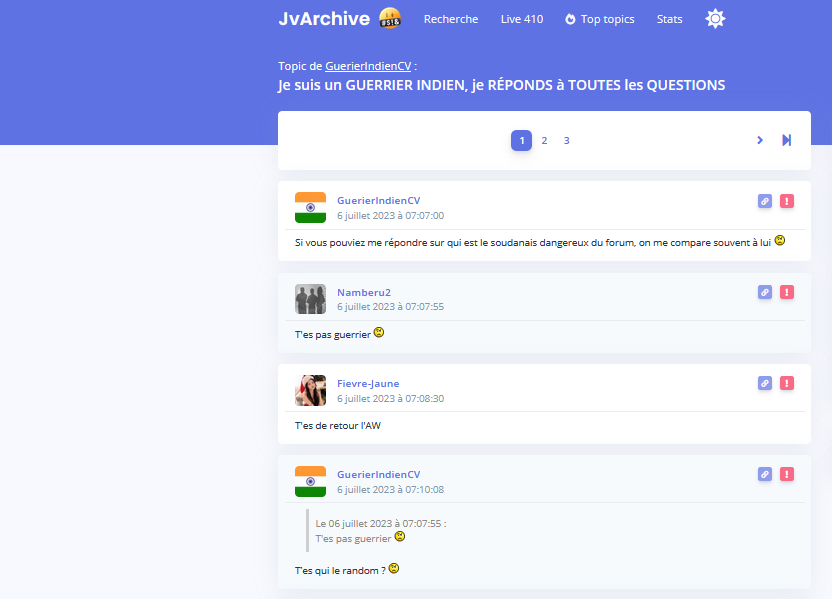Go to page 2 of topic
The image size is (832, 599).
(x=544, y=141)
